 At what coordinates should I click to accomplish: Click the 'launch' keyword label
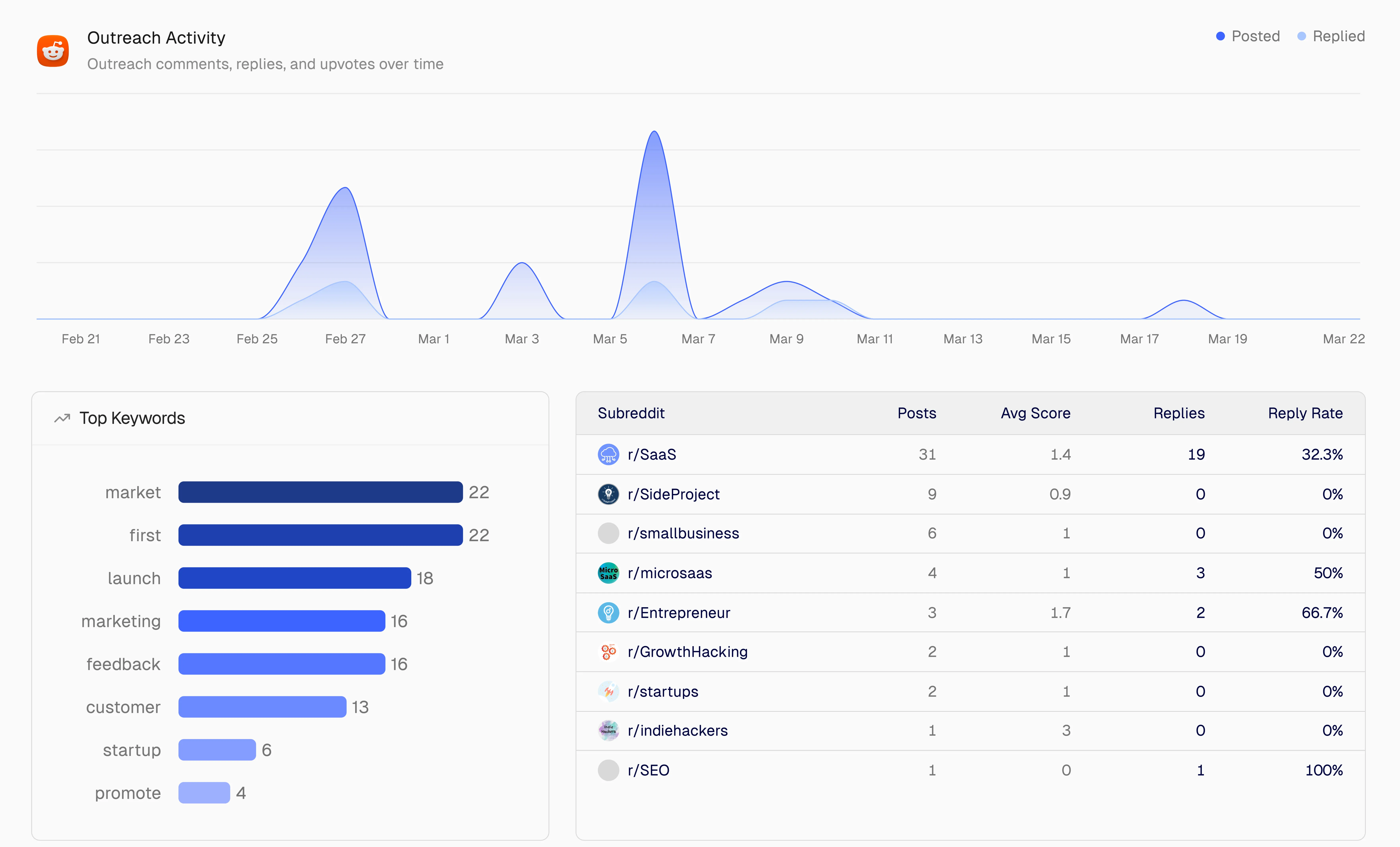[x=134, y=578]
